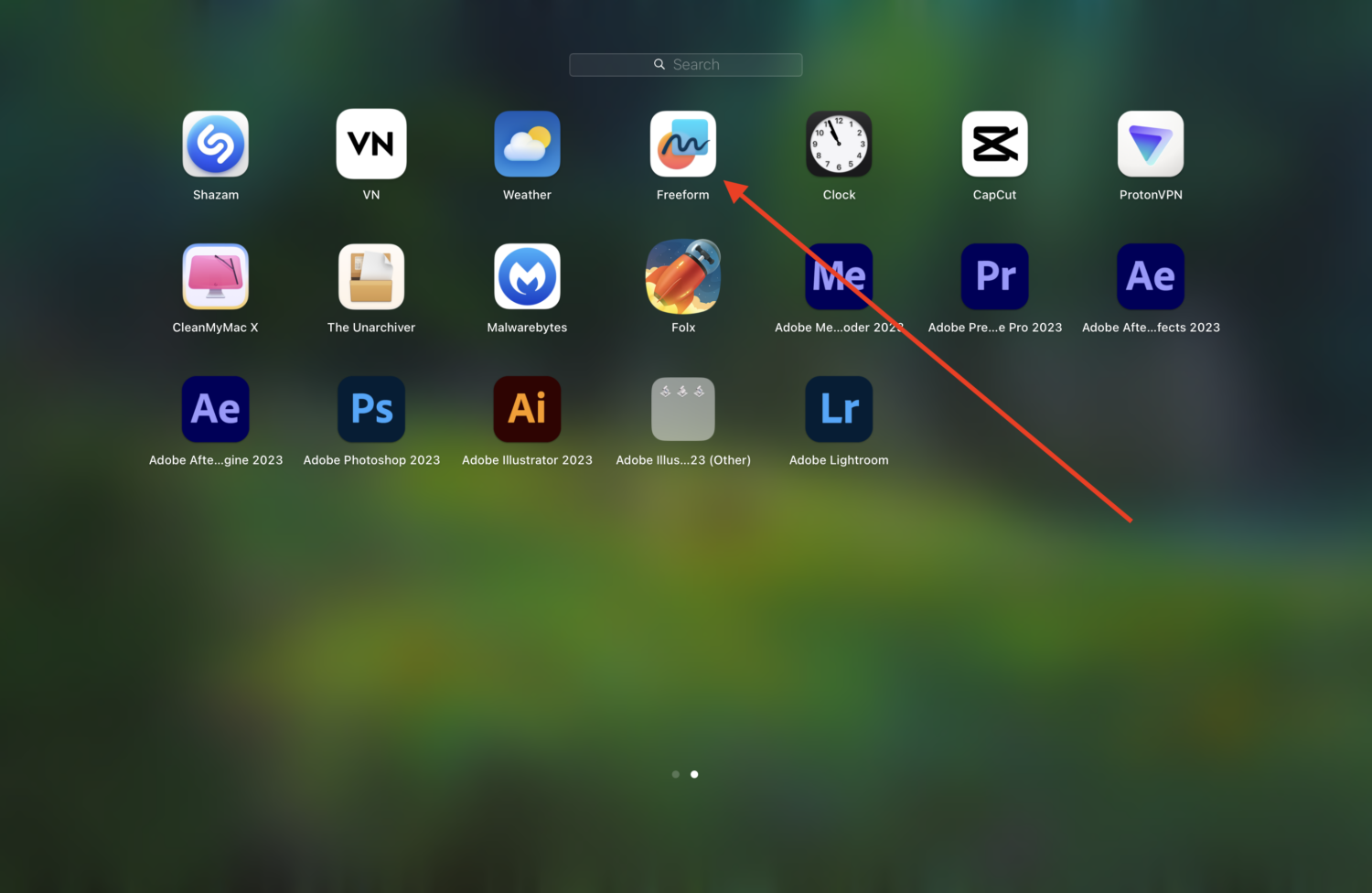
Task: Launch Adobe After Effects 2023
Action: click(1151, 276)
